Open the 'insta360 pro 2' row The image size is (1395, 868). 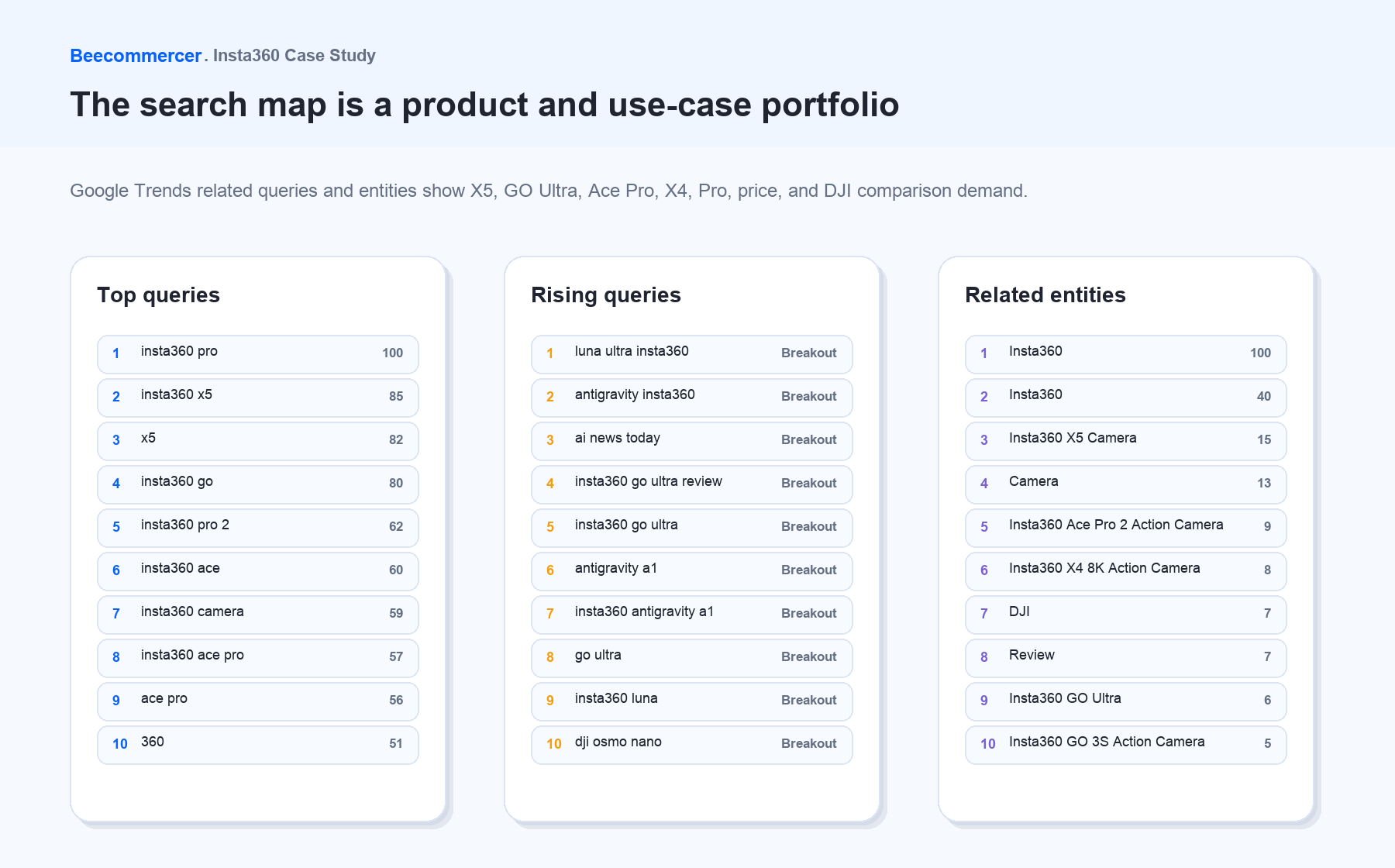tap(258, 528)
